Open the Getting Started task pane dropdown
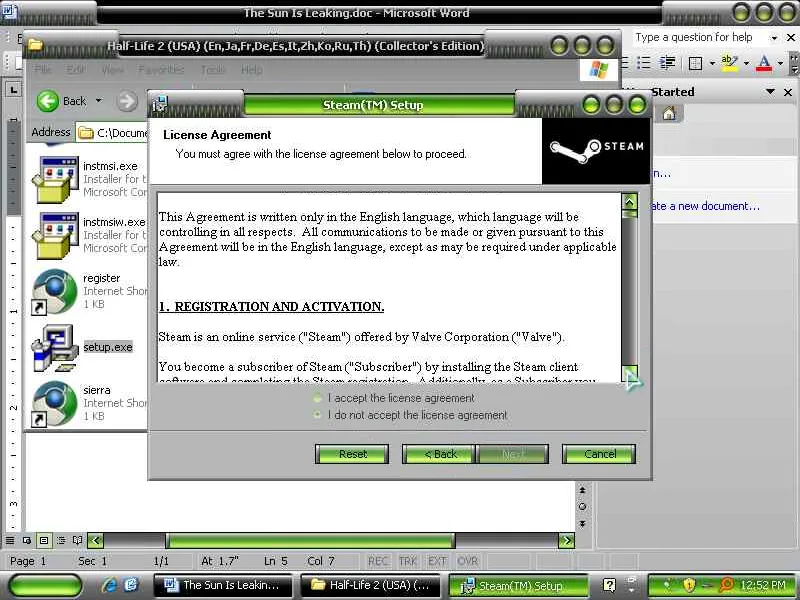The width and height of the screenshot is (800, 600). tap(770, 92)
